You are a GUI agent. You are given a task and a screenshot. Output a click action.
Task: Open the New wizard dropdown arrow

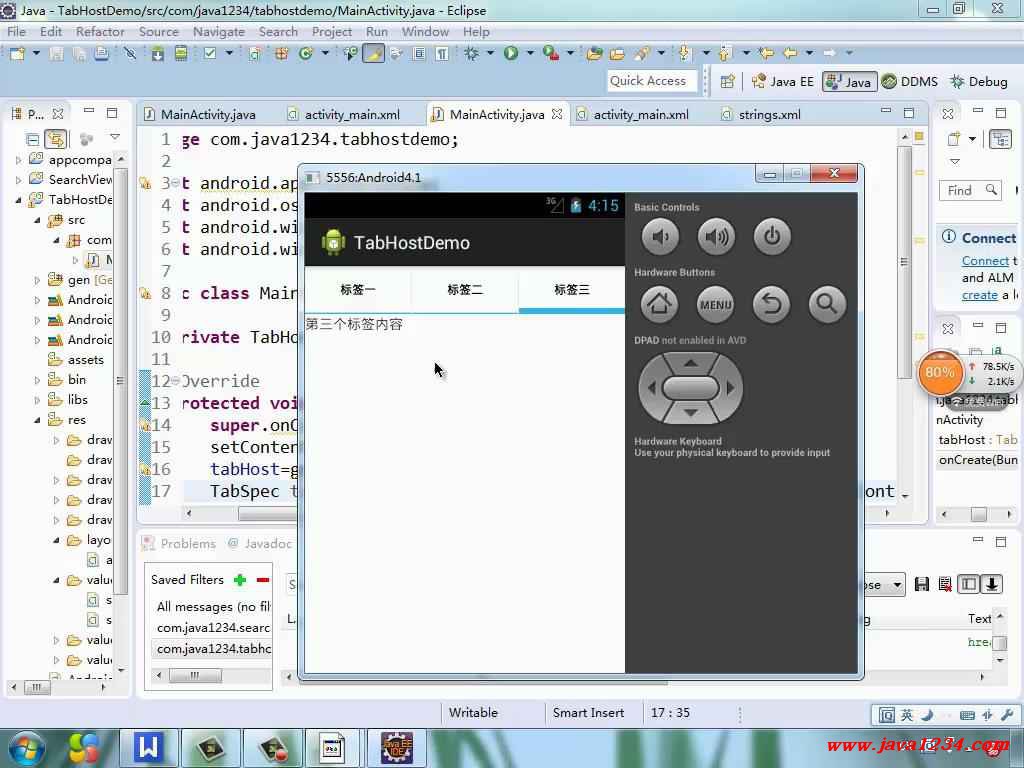click(36, 53)
